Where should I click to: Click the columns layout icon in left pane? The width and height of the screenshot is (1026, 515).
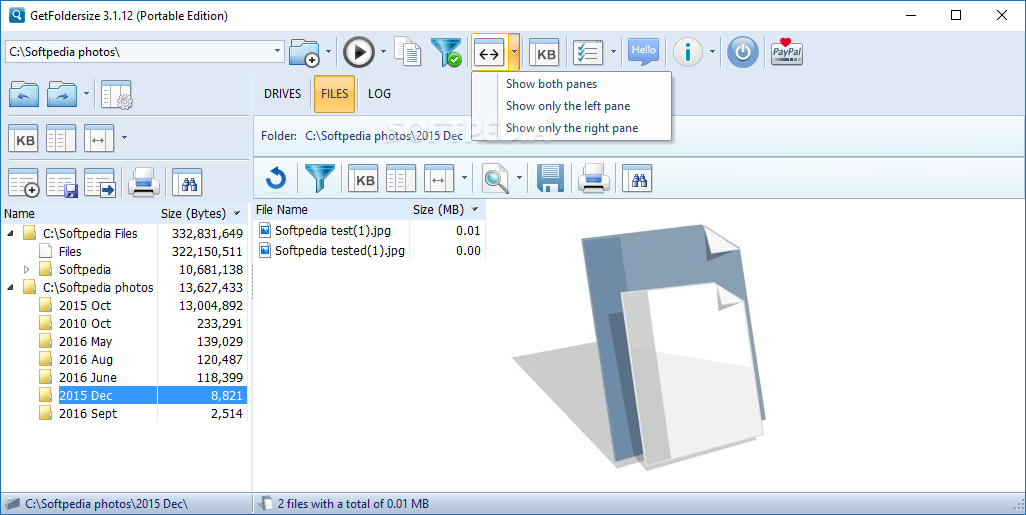coord(62,138)
